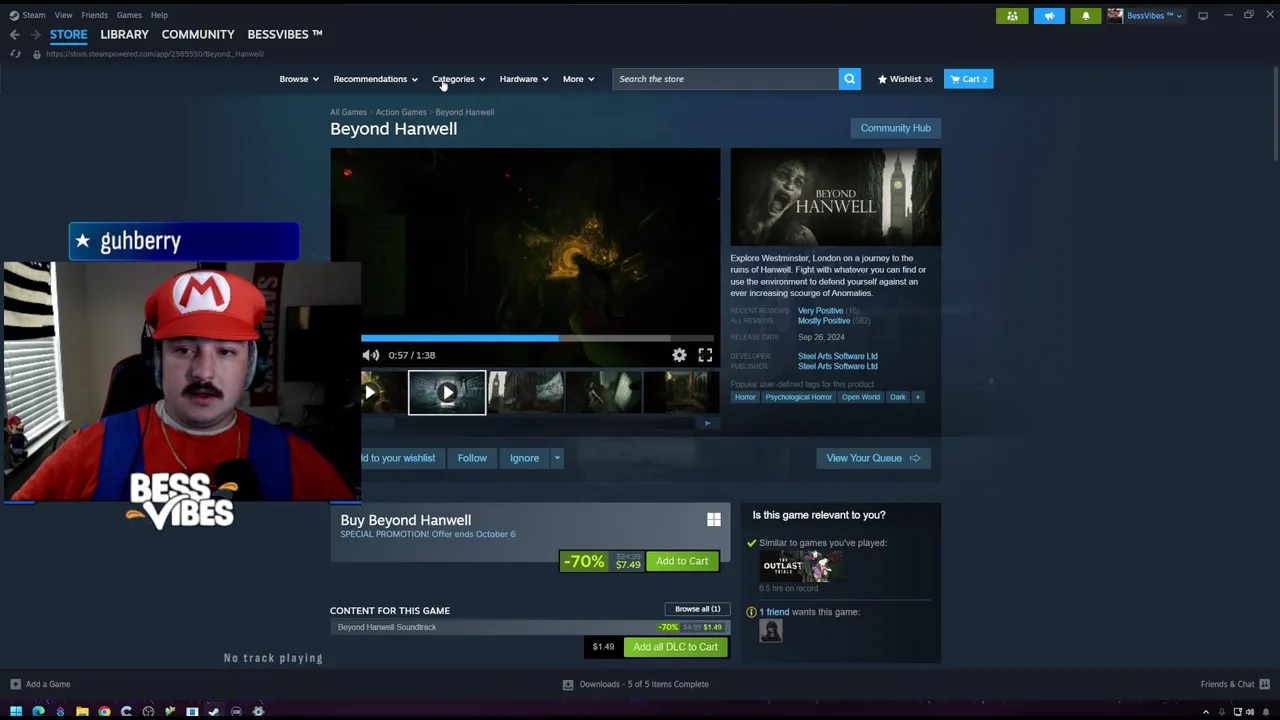1280x720 pixels.
Task: Open Steel Arts Software Ltd developer link
Action: tap(837, 356)
